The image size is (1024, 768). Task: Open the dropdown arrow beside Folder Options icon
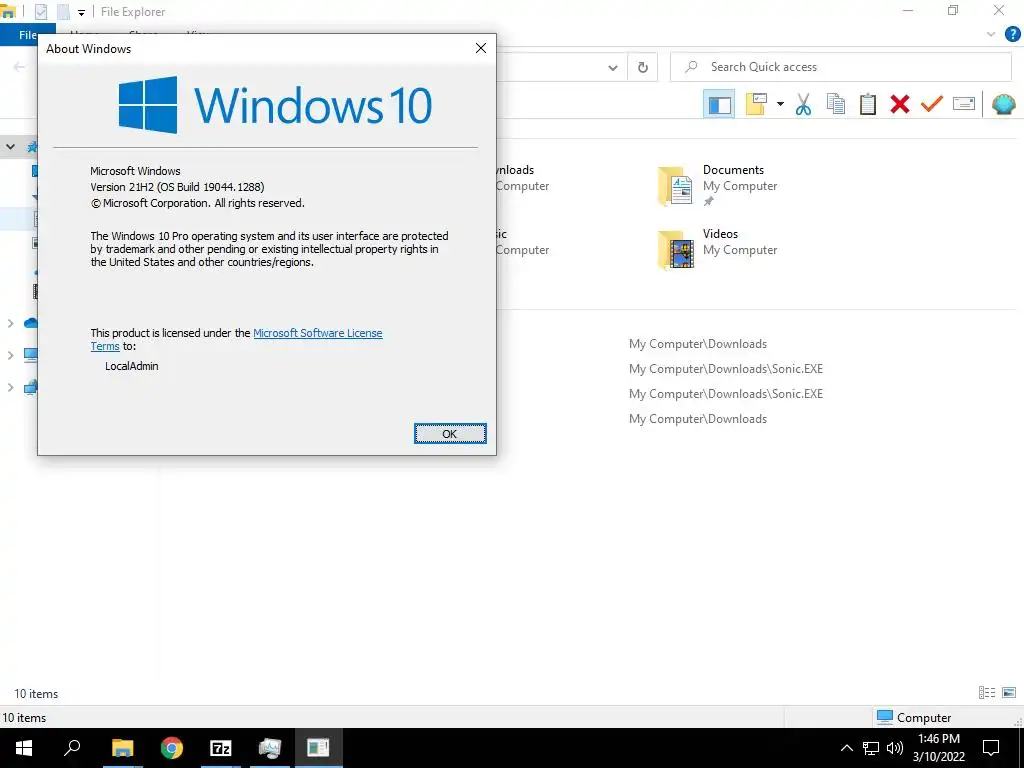[x=780, y=104]
